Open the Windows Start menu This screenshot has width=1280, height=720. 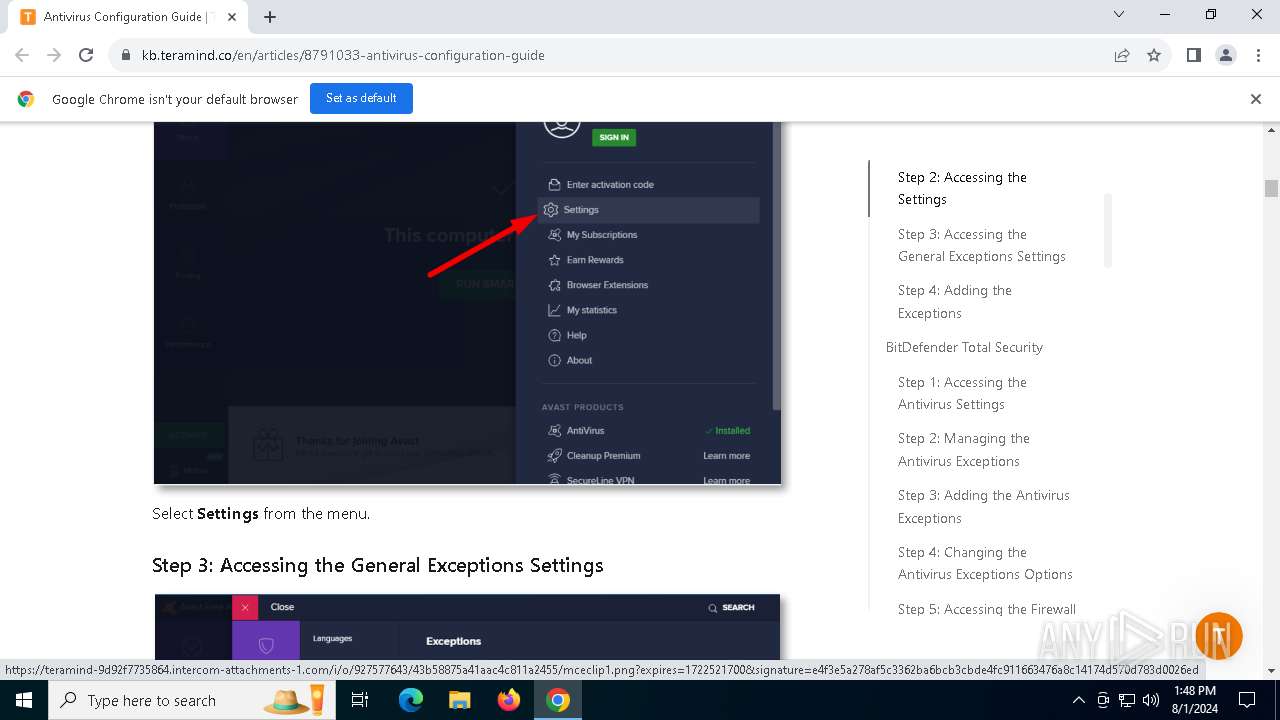(x=24, y=700)
